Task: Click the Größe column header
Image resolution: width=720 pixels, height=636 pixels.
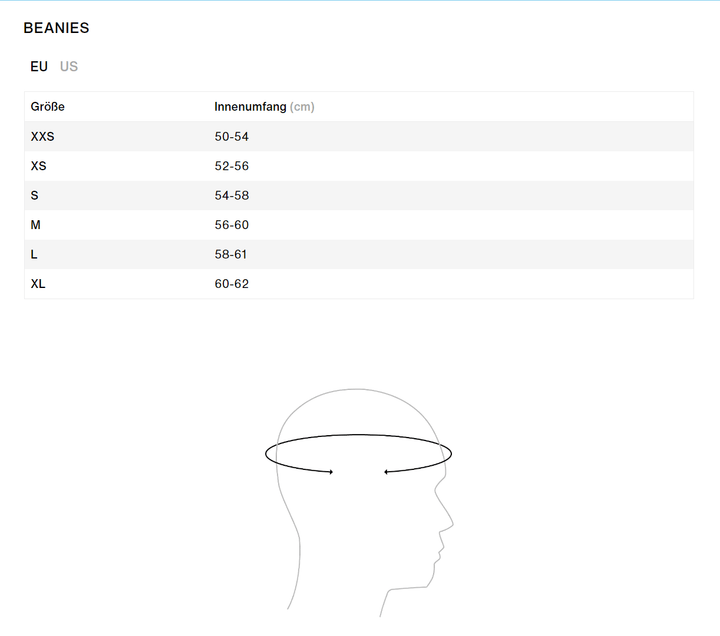Action: (x=48, y=107)
